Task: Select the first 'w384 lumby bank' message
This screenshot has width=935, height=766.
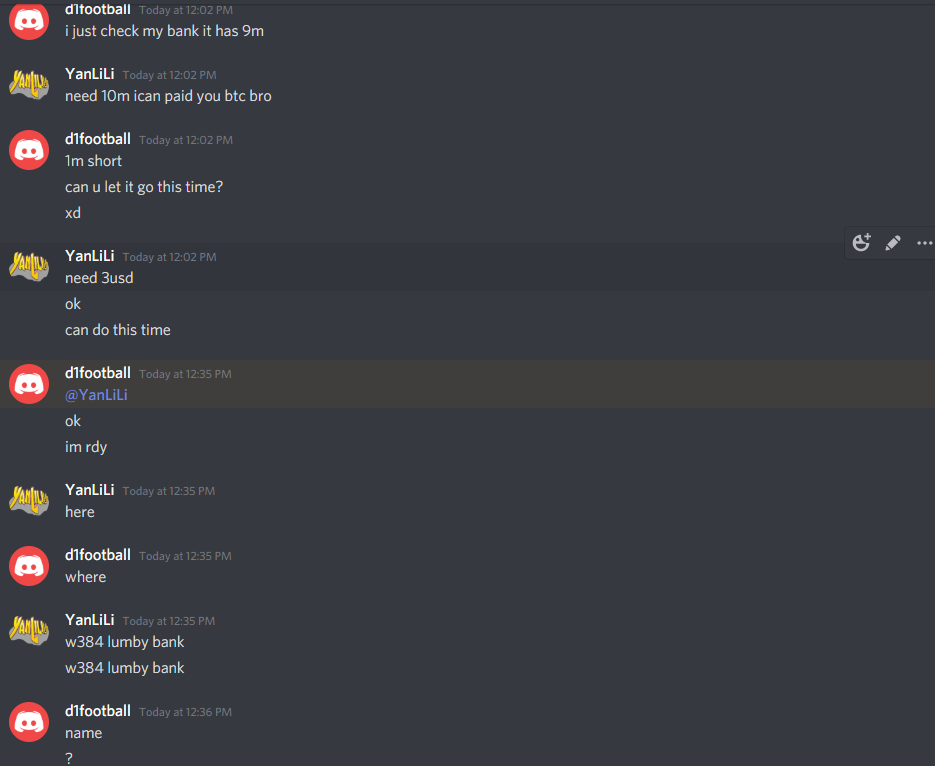Action: [125, 642]
